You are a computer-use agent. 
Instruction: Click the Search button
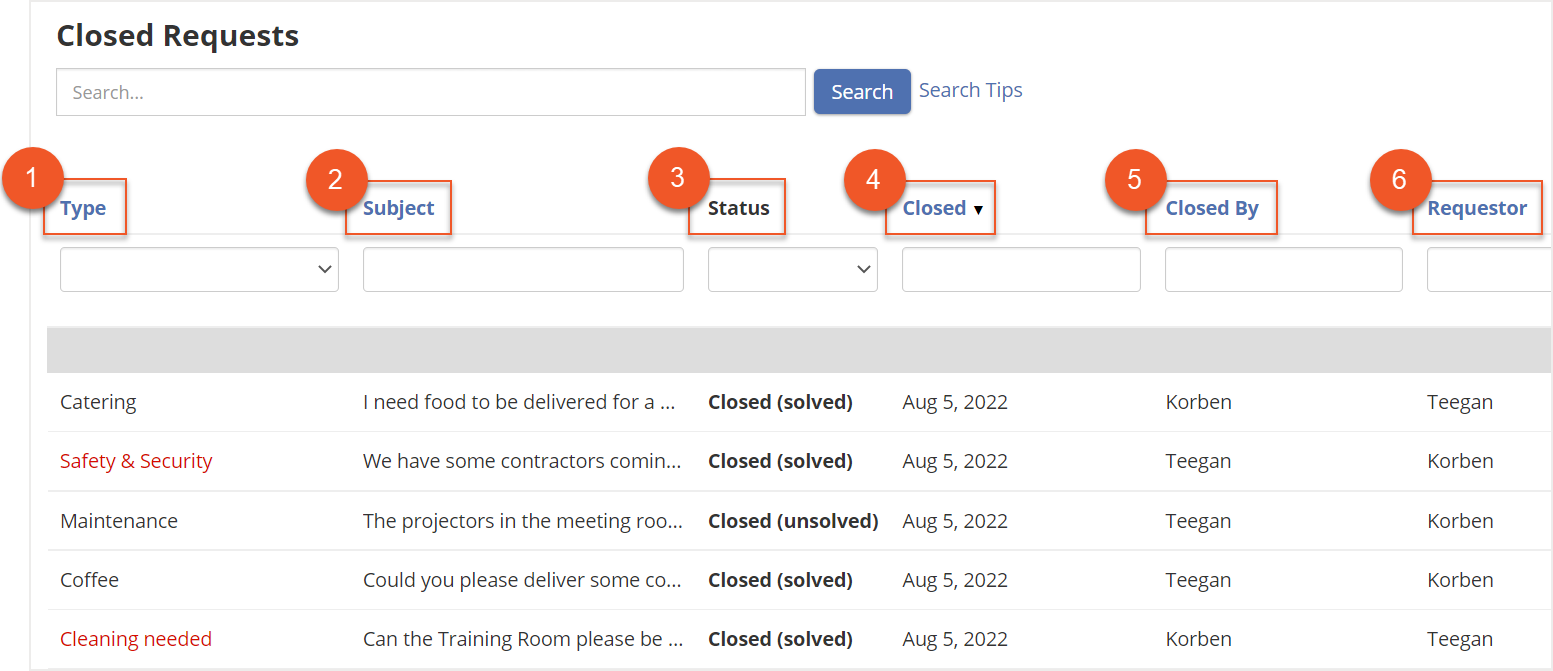(x=861, y=91)
